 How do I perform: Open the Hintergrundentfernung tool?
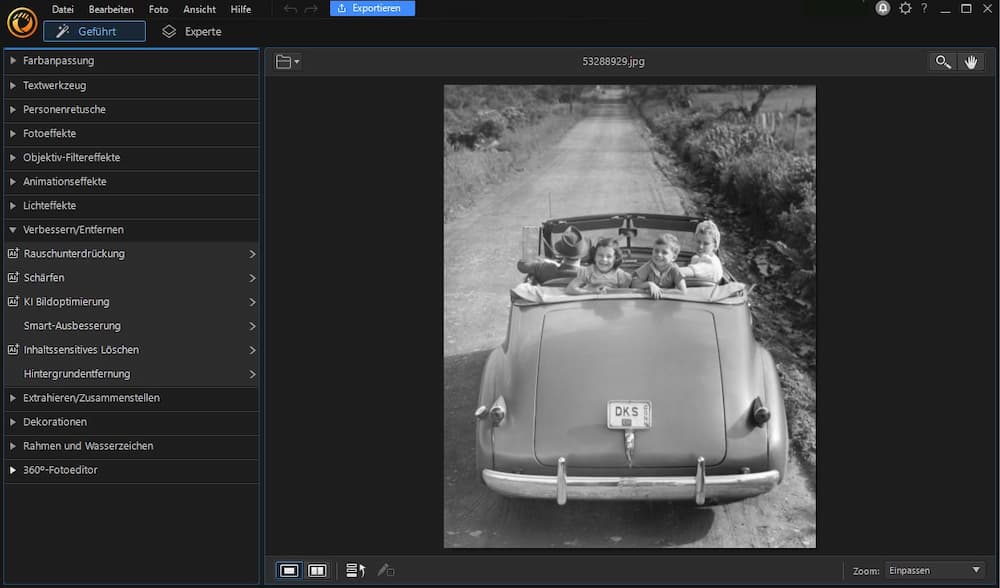[x=77, y=374]
